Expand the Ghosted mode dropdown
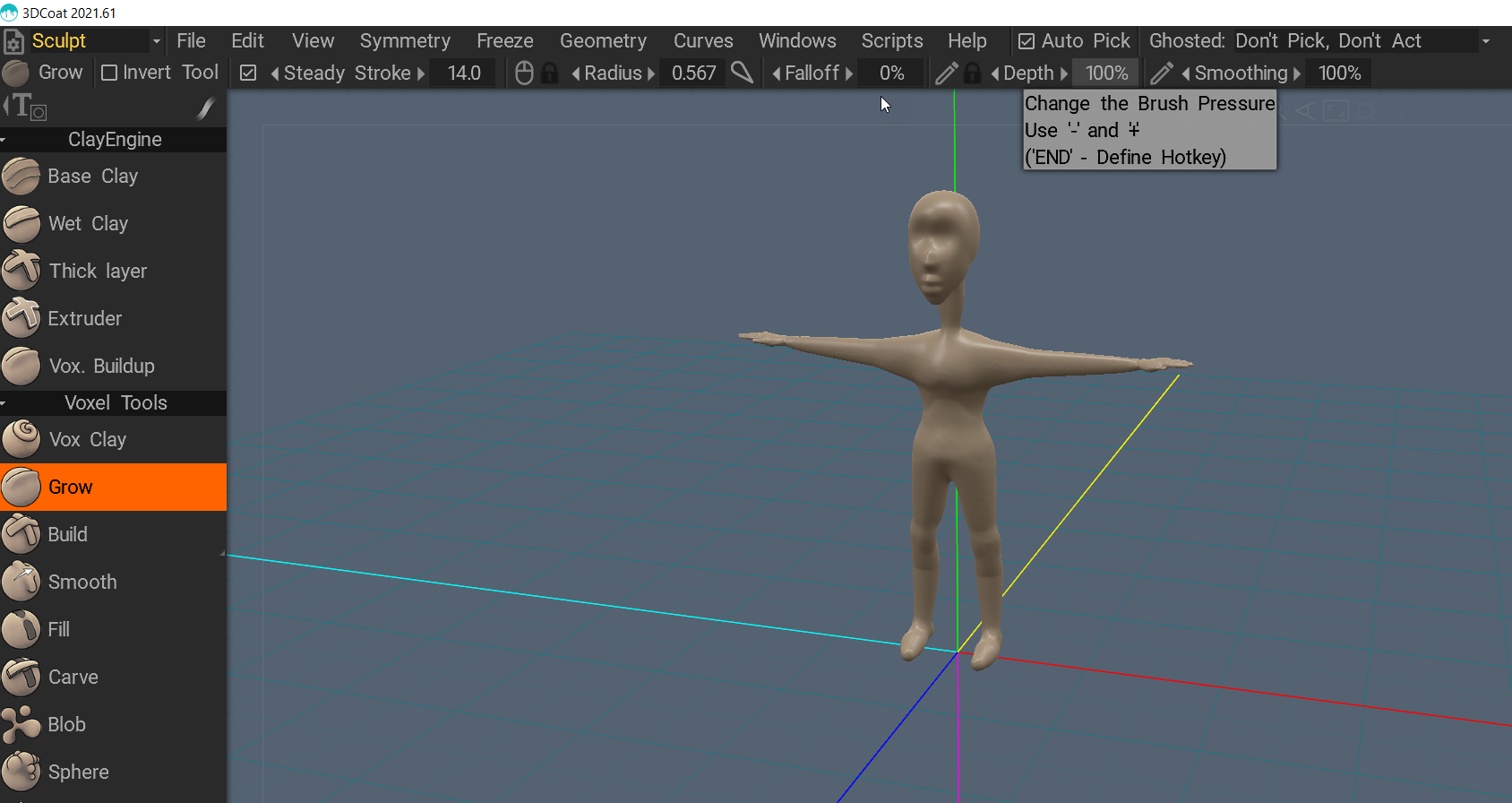 coord(1486,41)
